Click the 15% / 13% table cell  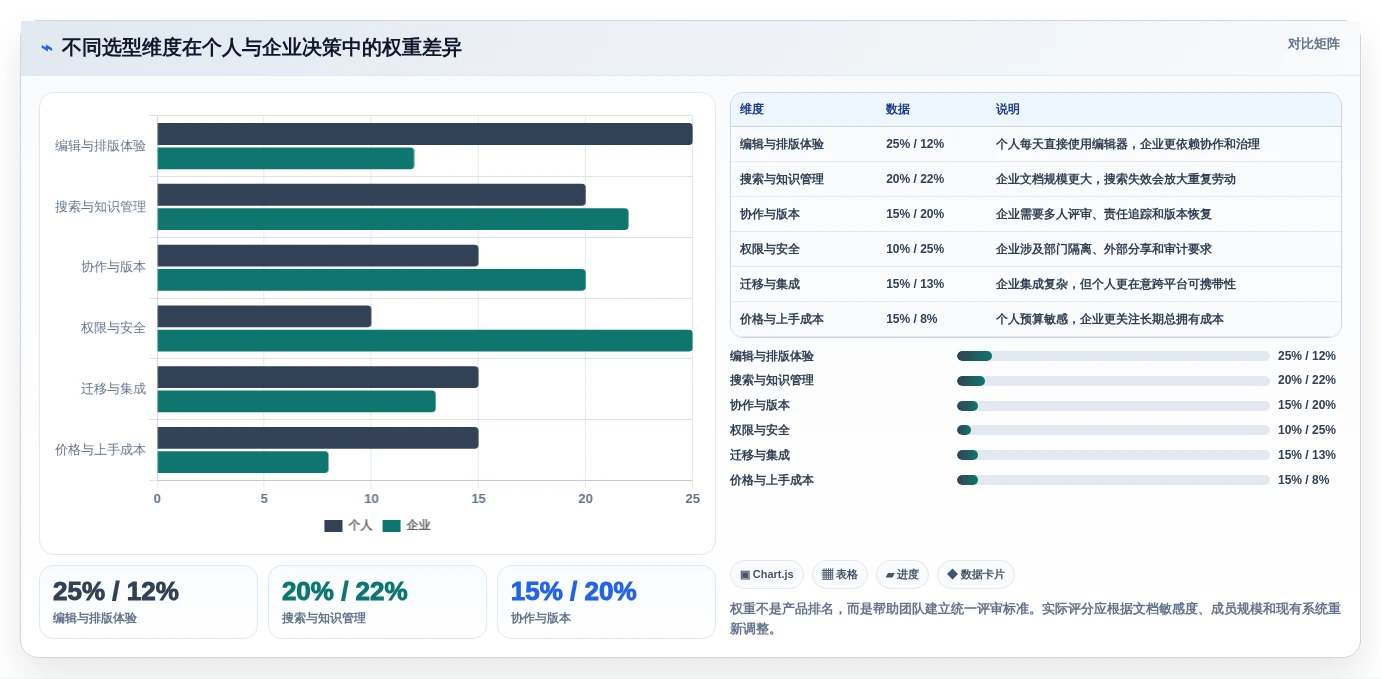tap(915, 284)
